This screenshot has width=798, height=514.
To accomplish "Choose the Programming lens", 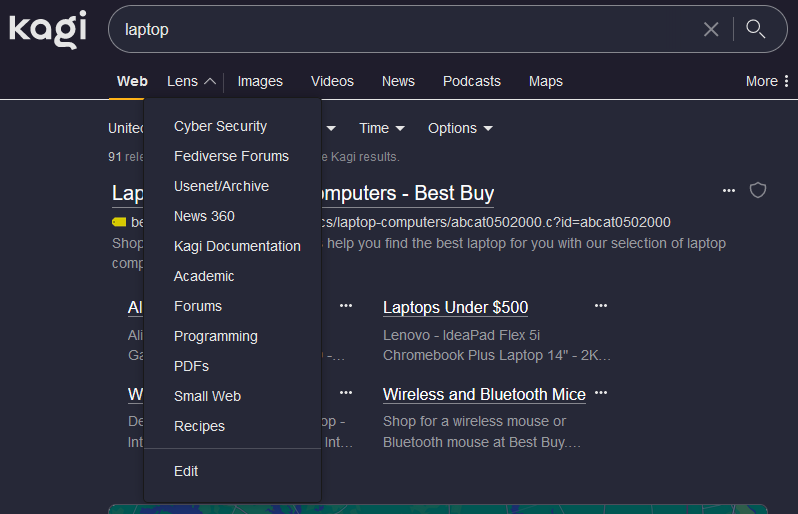I will pyautogui.click(x=215, y=336).
